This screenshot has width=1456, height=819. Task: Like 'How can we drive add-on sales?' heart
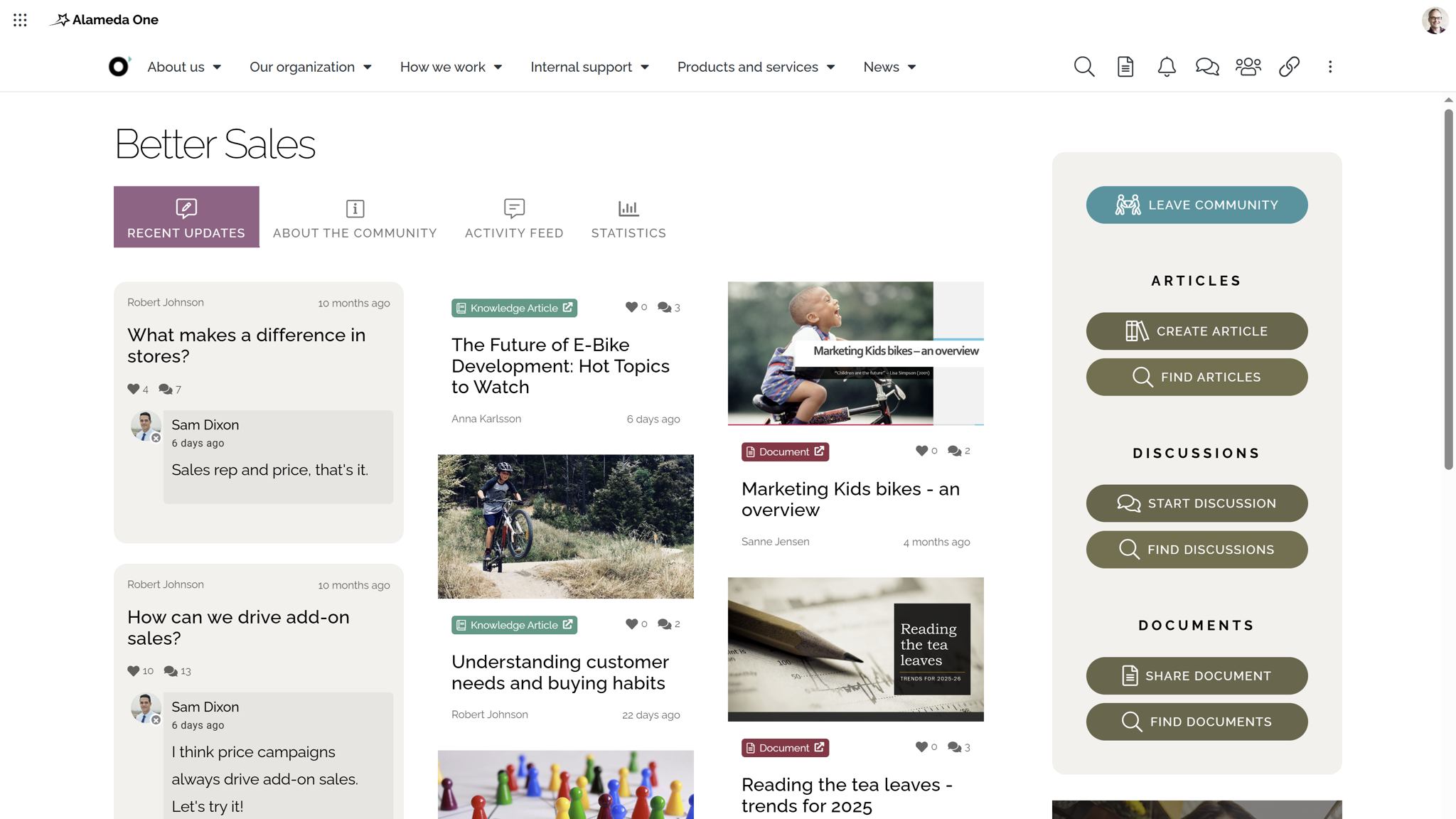pyautogui.click(x=133, y=670)
